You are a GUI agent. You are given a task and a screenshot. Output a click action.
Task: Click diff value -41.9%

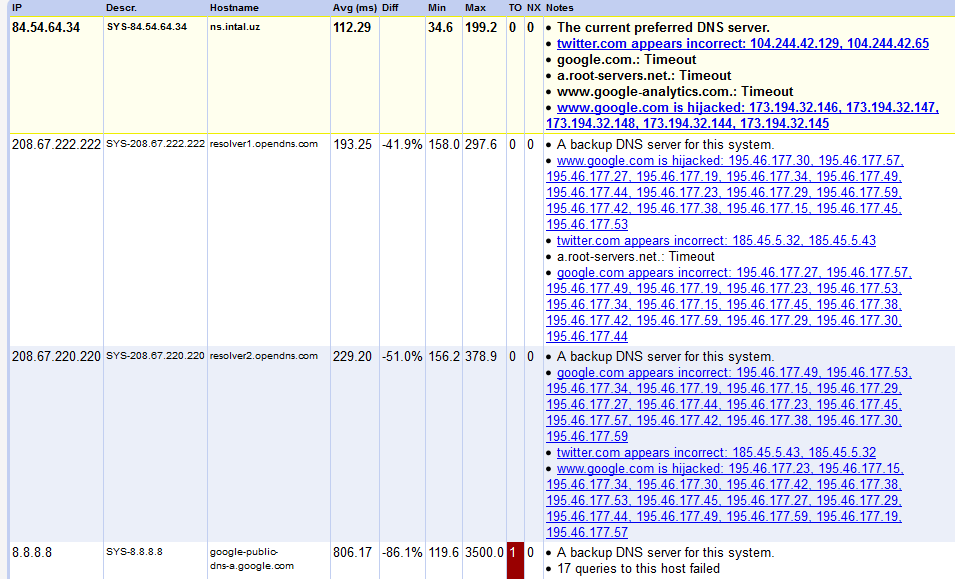[x=402, y=144]
